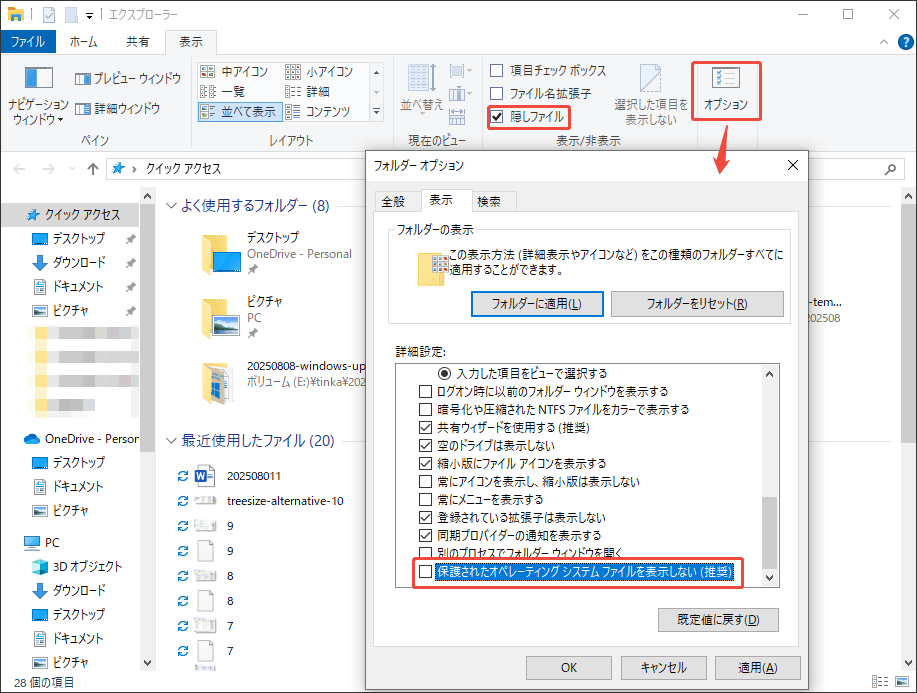Select 一覧 layout
917x693 pixels.
[222, 91]
